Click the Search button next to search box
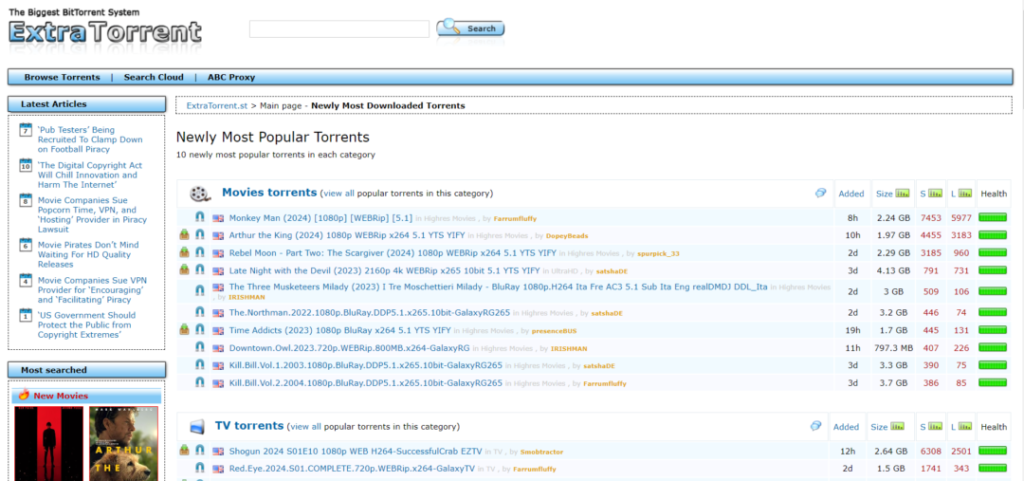This screenshot has width=1024, height=481. click(470, 28)
